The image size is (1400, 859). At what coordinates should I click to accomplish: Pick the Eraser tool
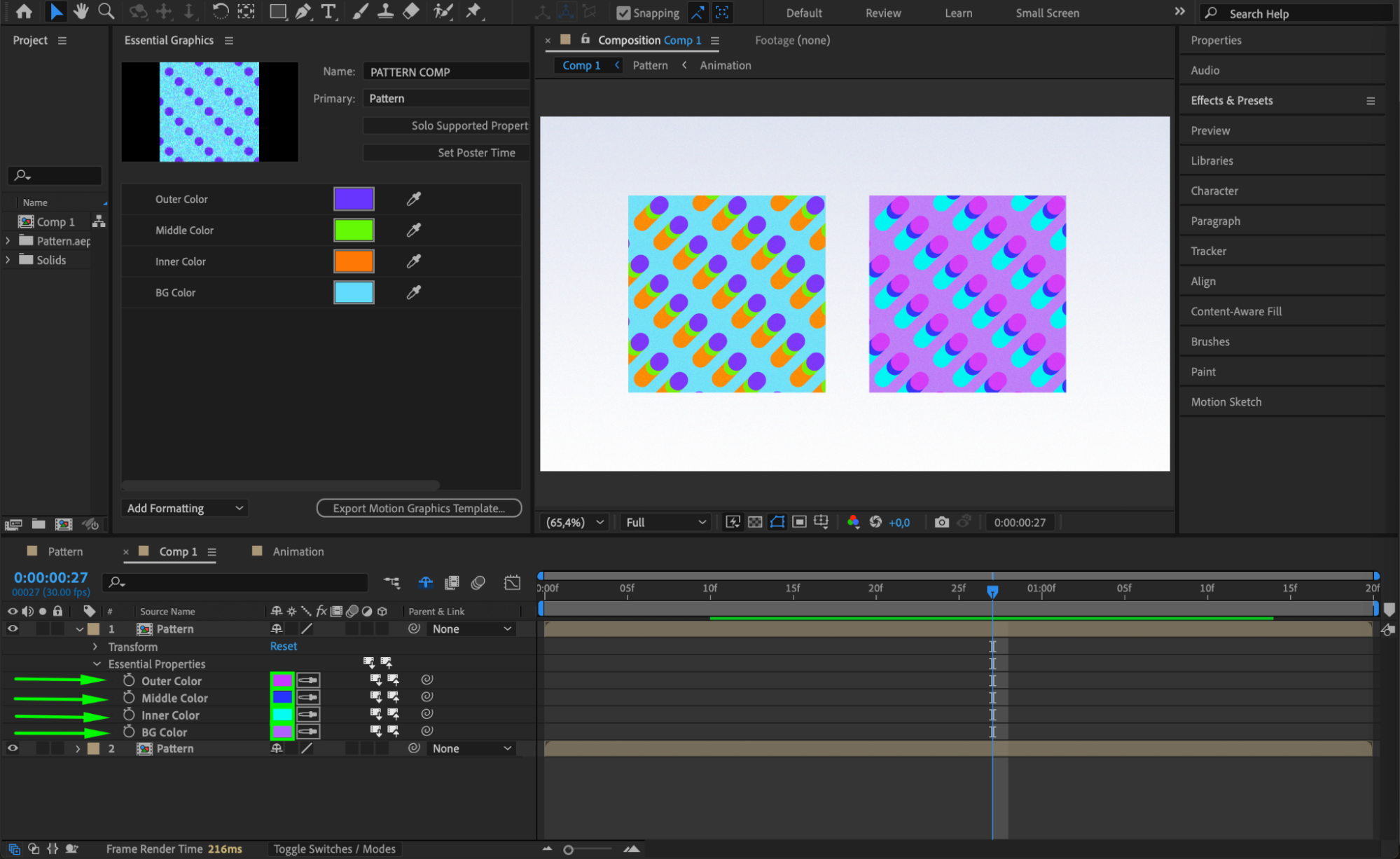411,11
